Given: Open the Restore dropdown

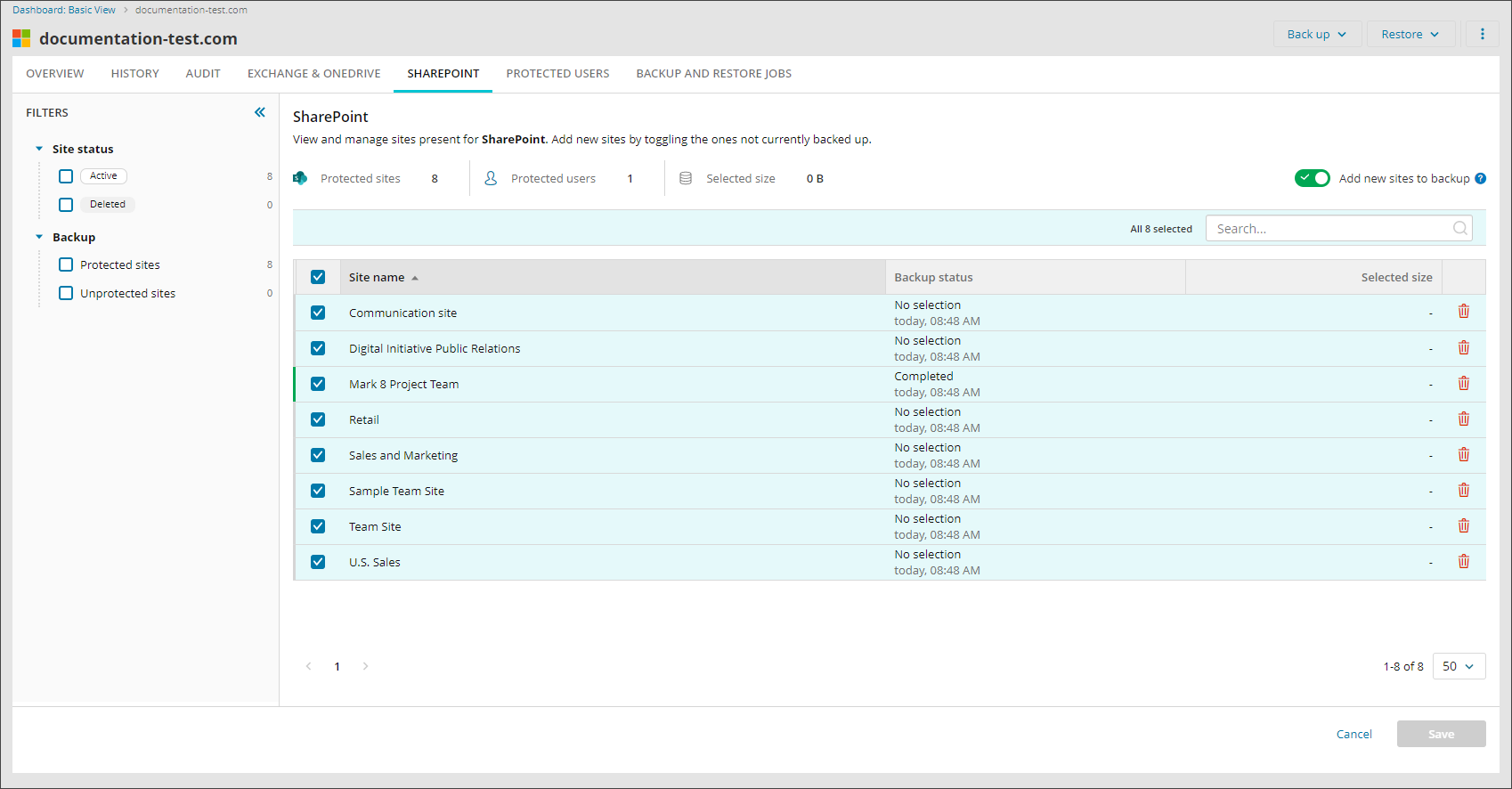Looking at the screenshot, I should [1410, 34].
